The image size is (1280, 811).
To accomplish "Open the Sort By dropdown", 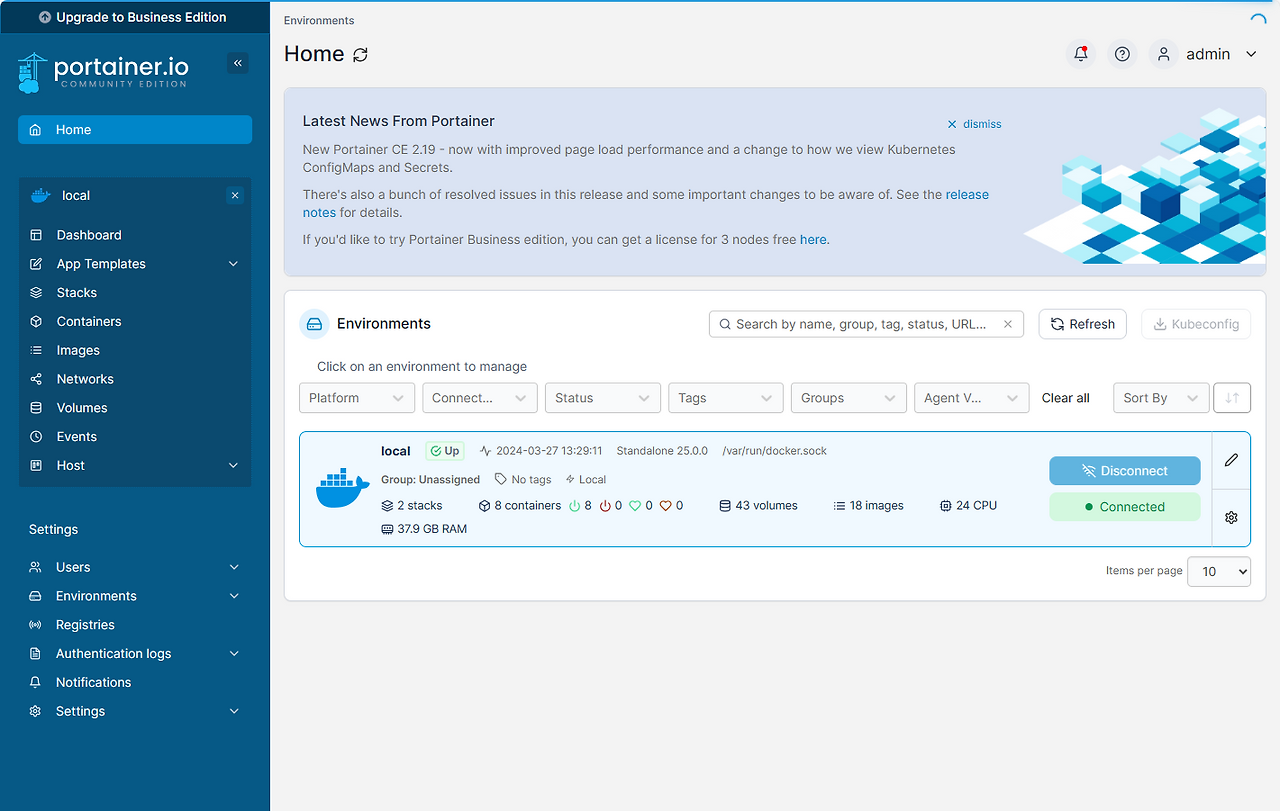I will (1161, 398).
